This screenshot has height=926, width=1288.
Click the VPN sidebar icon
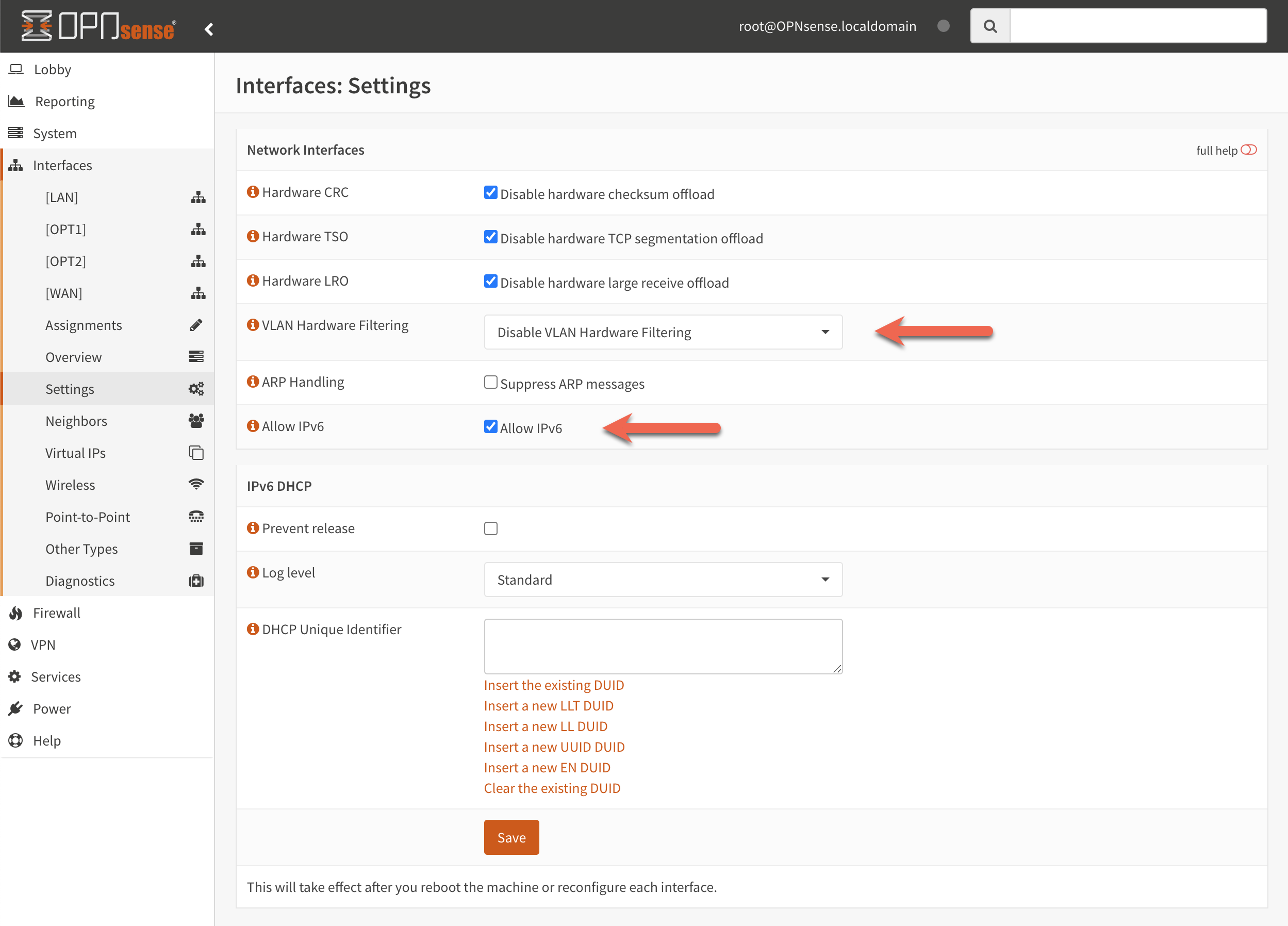[16, 644]
